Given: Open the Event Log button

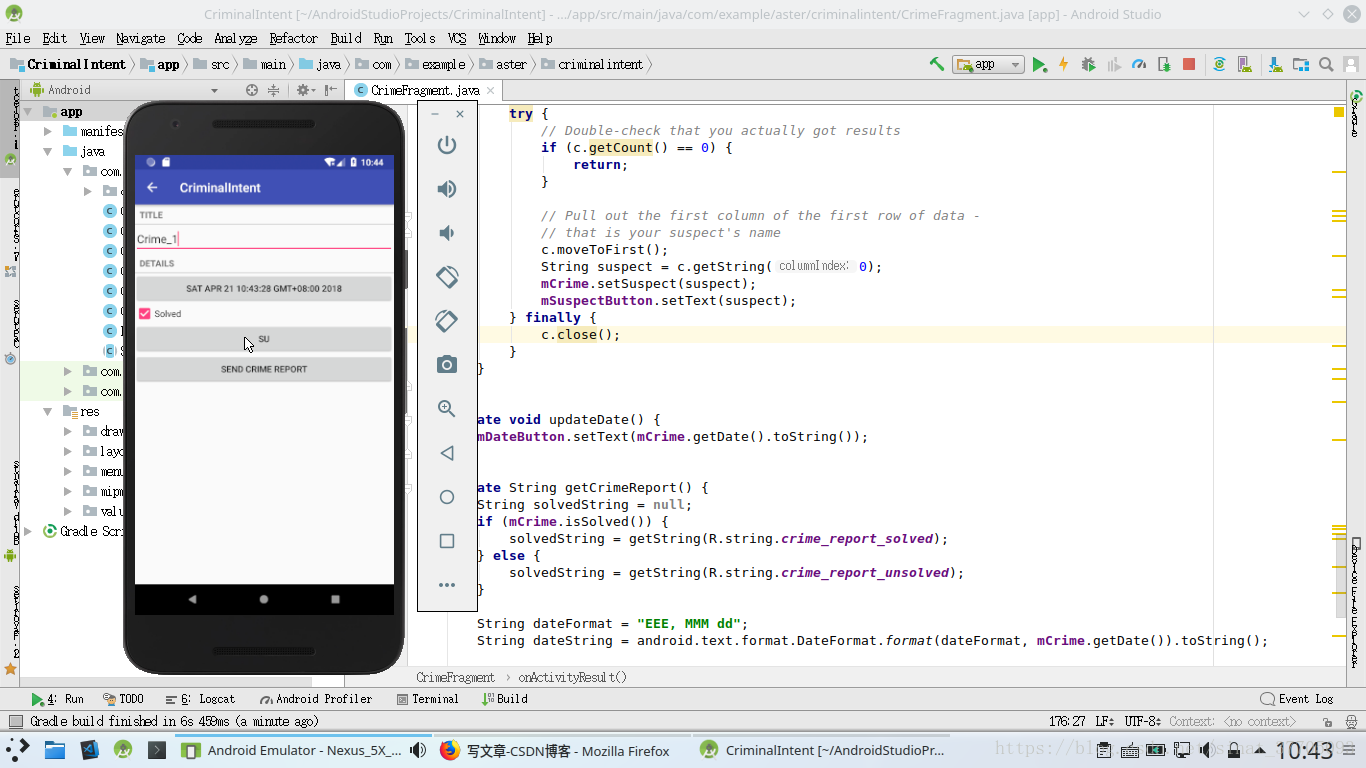Looking at the screenshot, I should tap(1298, 699).
